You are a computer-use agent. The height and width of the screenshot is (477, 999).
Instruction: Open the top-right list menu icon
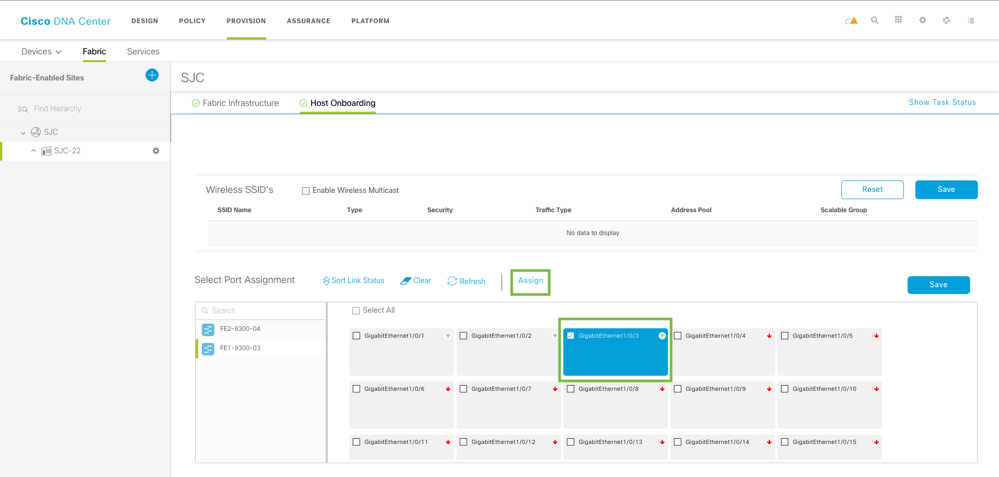point(971,20)
